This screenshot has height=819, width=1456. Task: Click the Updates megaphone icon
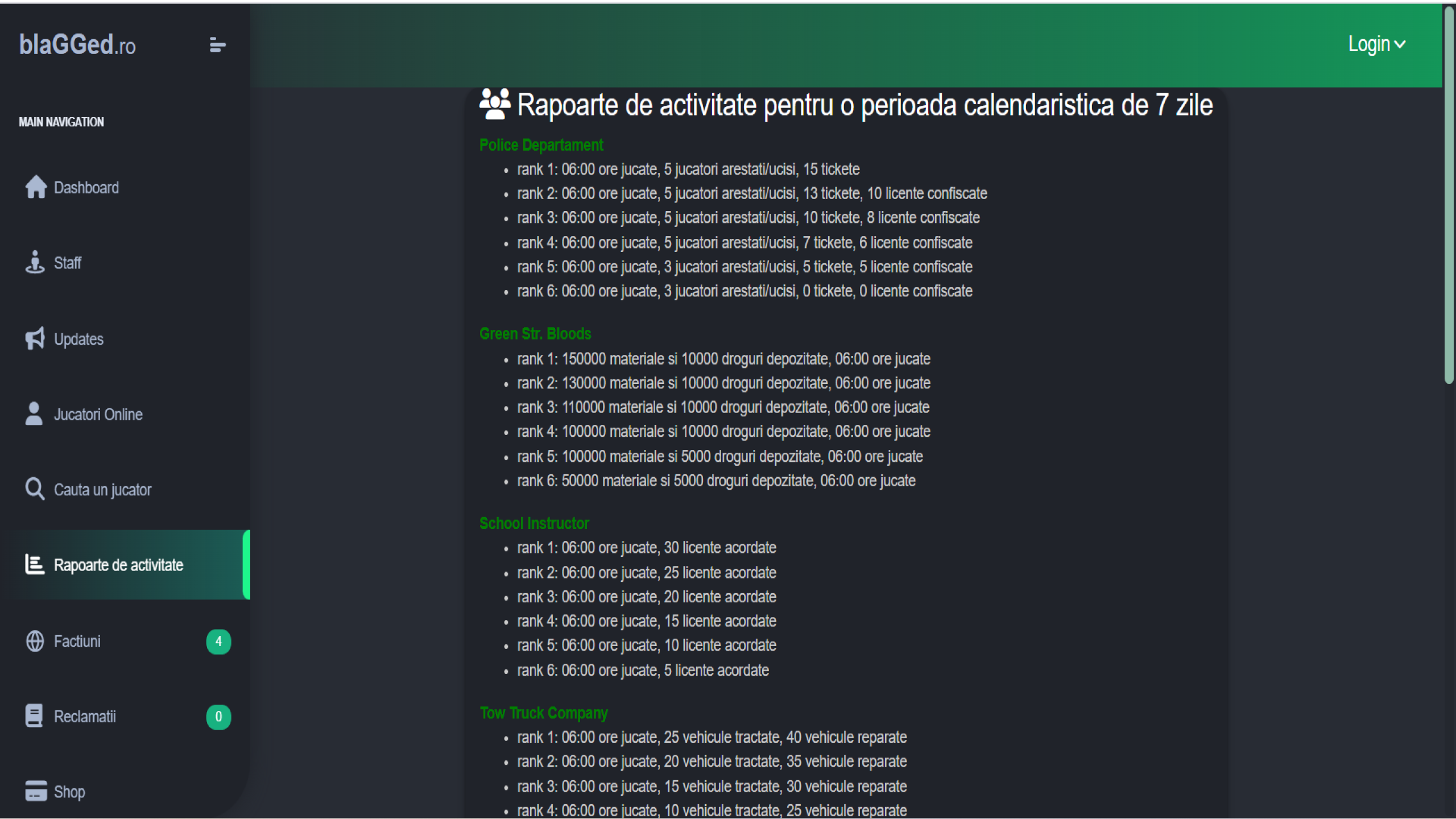tap(35, 338)
